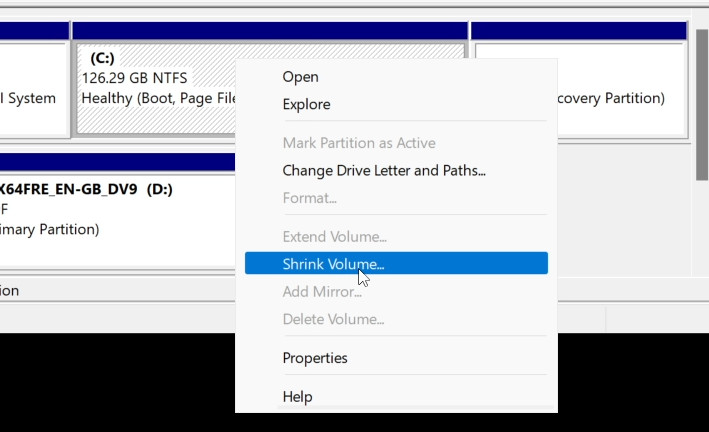Click the disabled Format menu entry
Image resolution: width=709 pixels, height=432 pixels.
310,198
